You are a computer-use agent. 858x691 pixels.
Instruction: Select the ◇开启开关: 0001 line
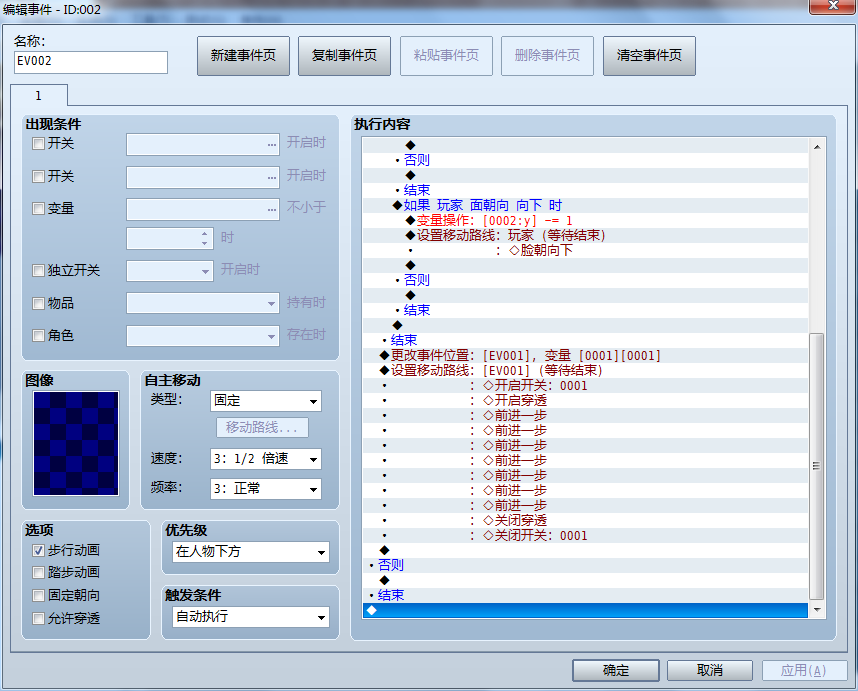click(585, 386)
